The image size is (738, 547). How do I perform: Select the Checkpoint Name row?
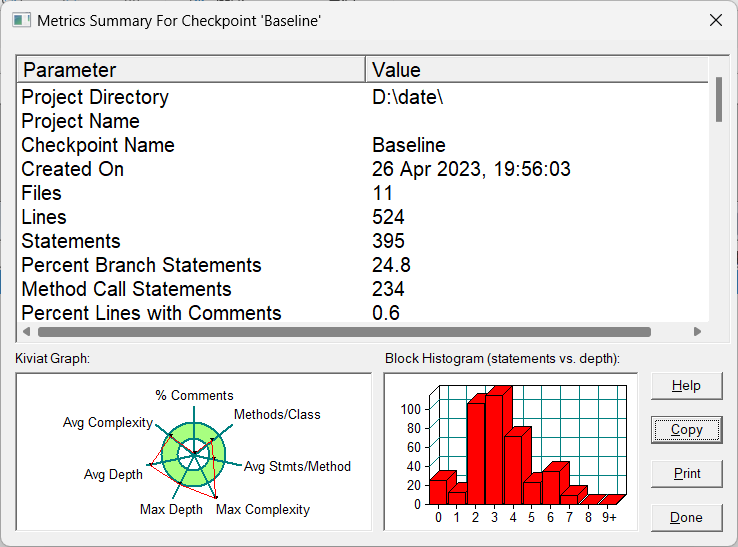tap(362, 145)
